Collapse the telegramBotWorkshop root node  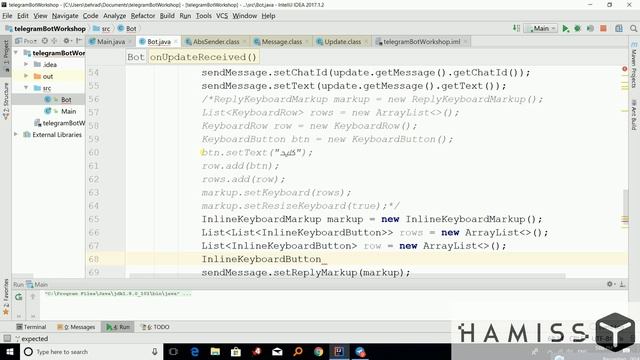point(16,53)
